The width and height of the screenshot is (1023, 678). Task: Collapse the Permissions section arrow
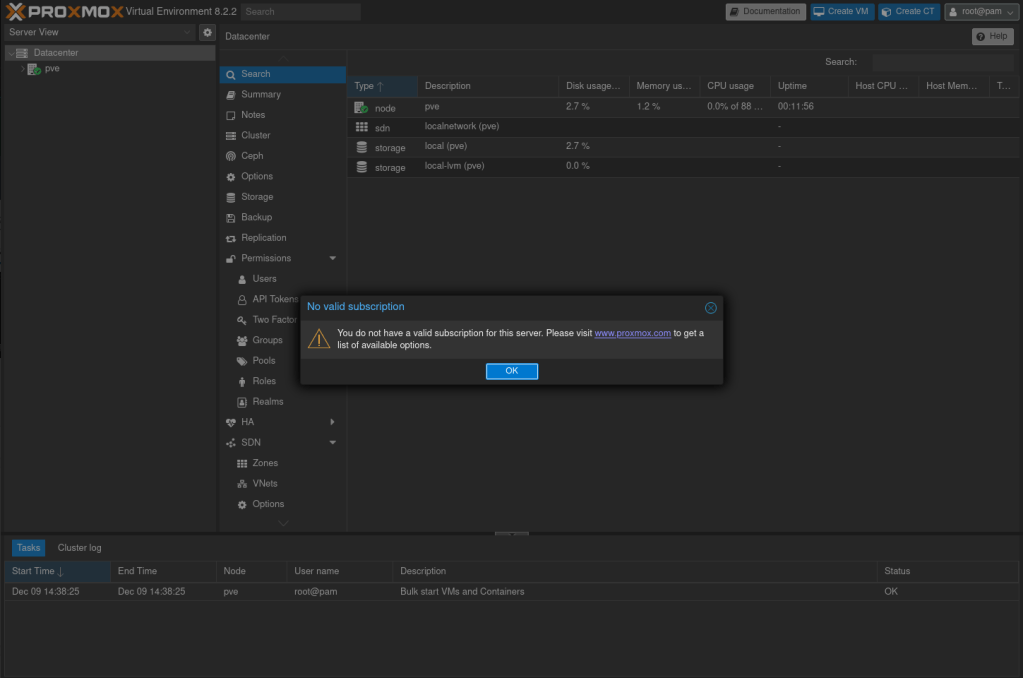pyautogui.click(x=332, y=259)
